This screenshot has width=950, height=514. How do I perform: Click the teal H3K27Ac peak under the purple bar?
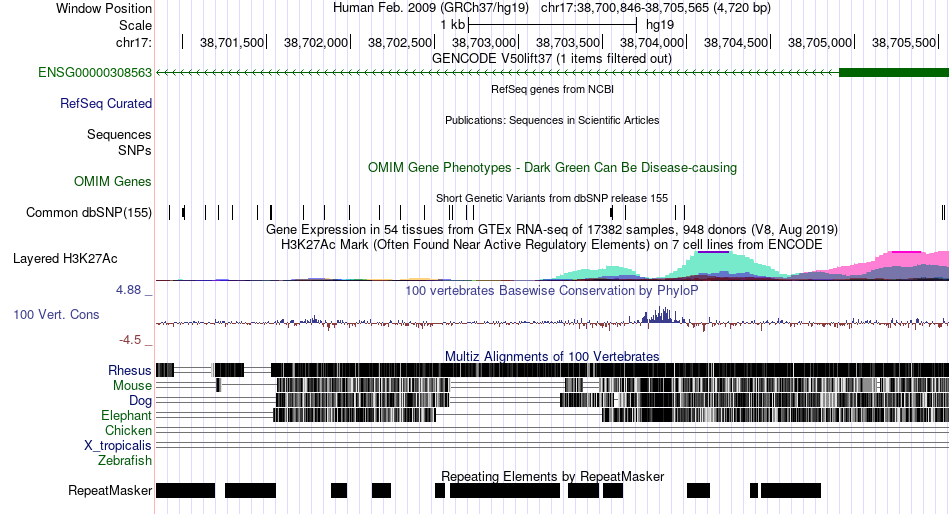pyautogui.click(x=715, y=264)
